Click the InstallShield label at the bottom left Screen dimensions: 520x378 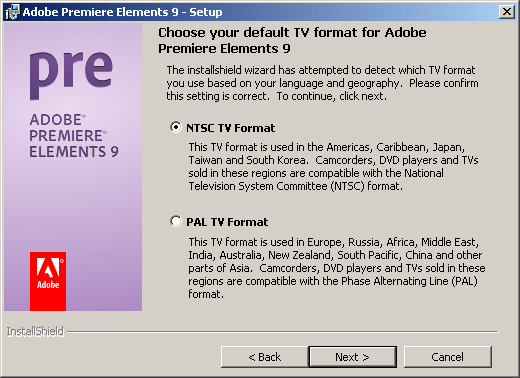pyautogui.click(x=35, y=332)
